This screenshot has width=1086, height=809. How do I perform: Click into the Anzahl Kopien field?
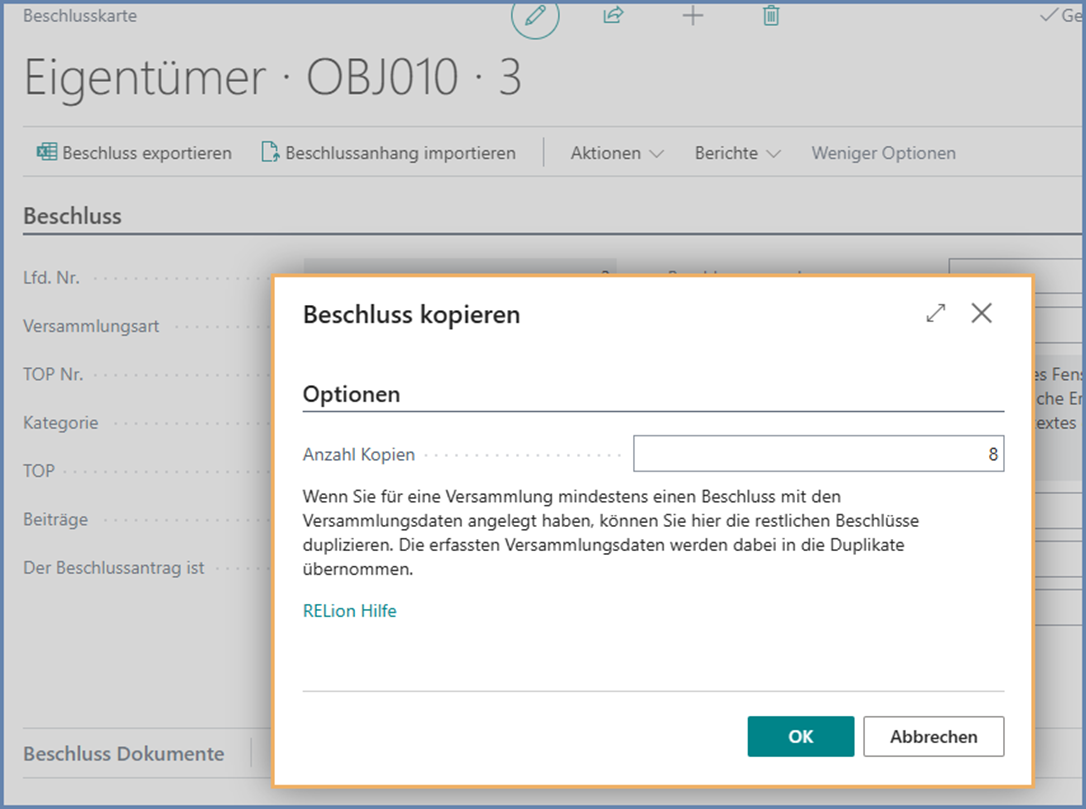pos(818,454)
